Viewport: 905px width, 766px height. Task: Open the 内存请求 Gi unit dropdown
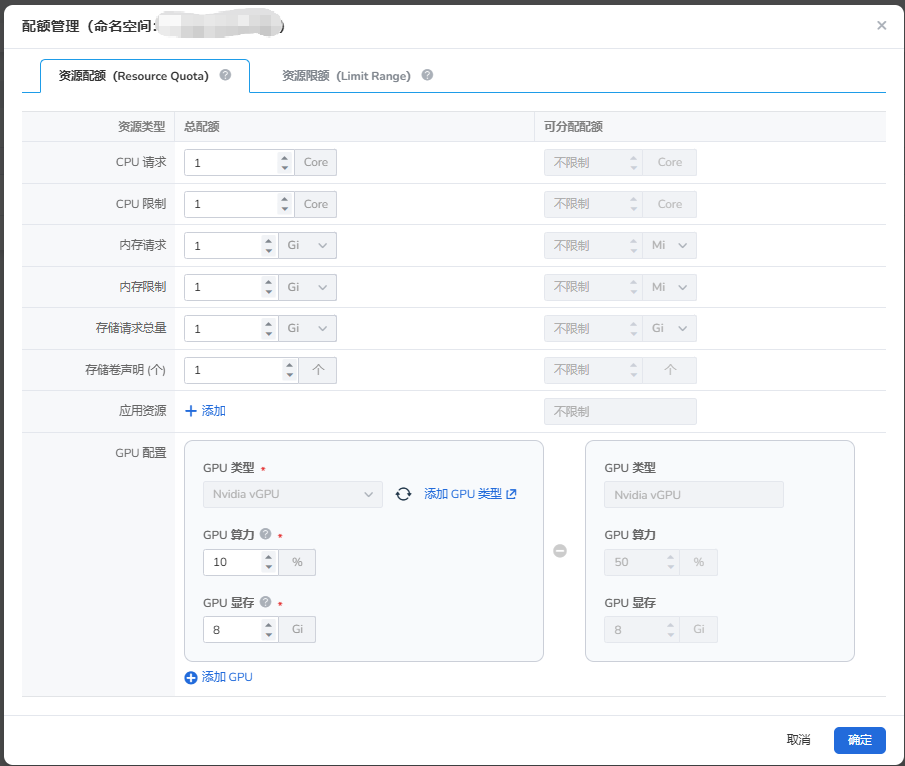308,245
